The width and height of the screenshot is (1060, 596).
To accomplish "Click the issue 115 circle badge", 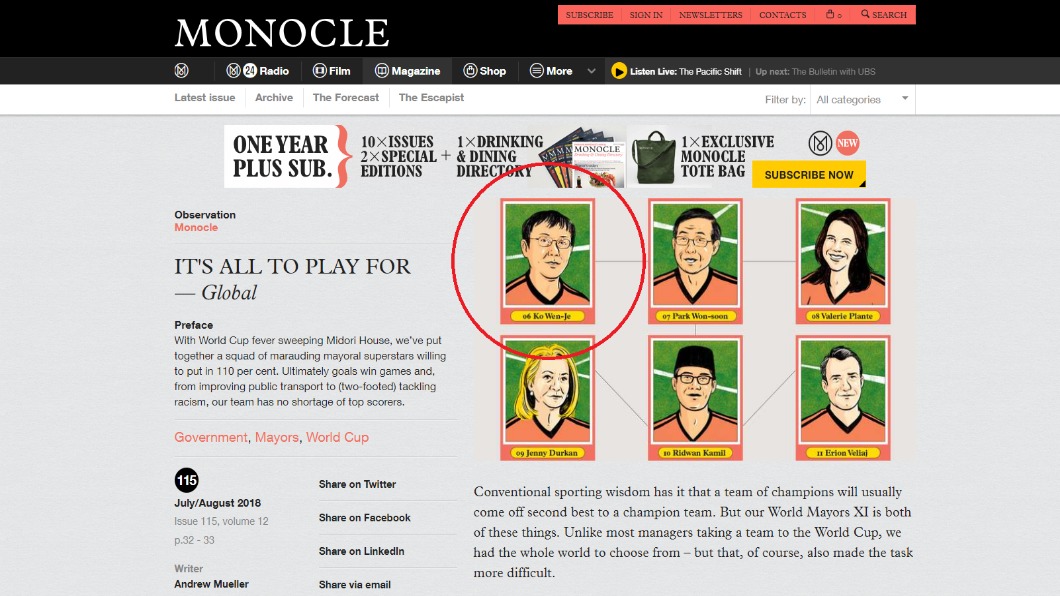I will (187, 480).
